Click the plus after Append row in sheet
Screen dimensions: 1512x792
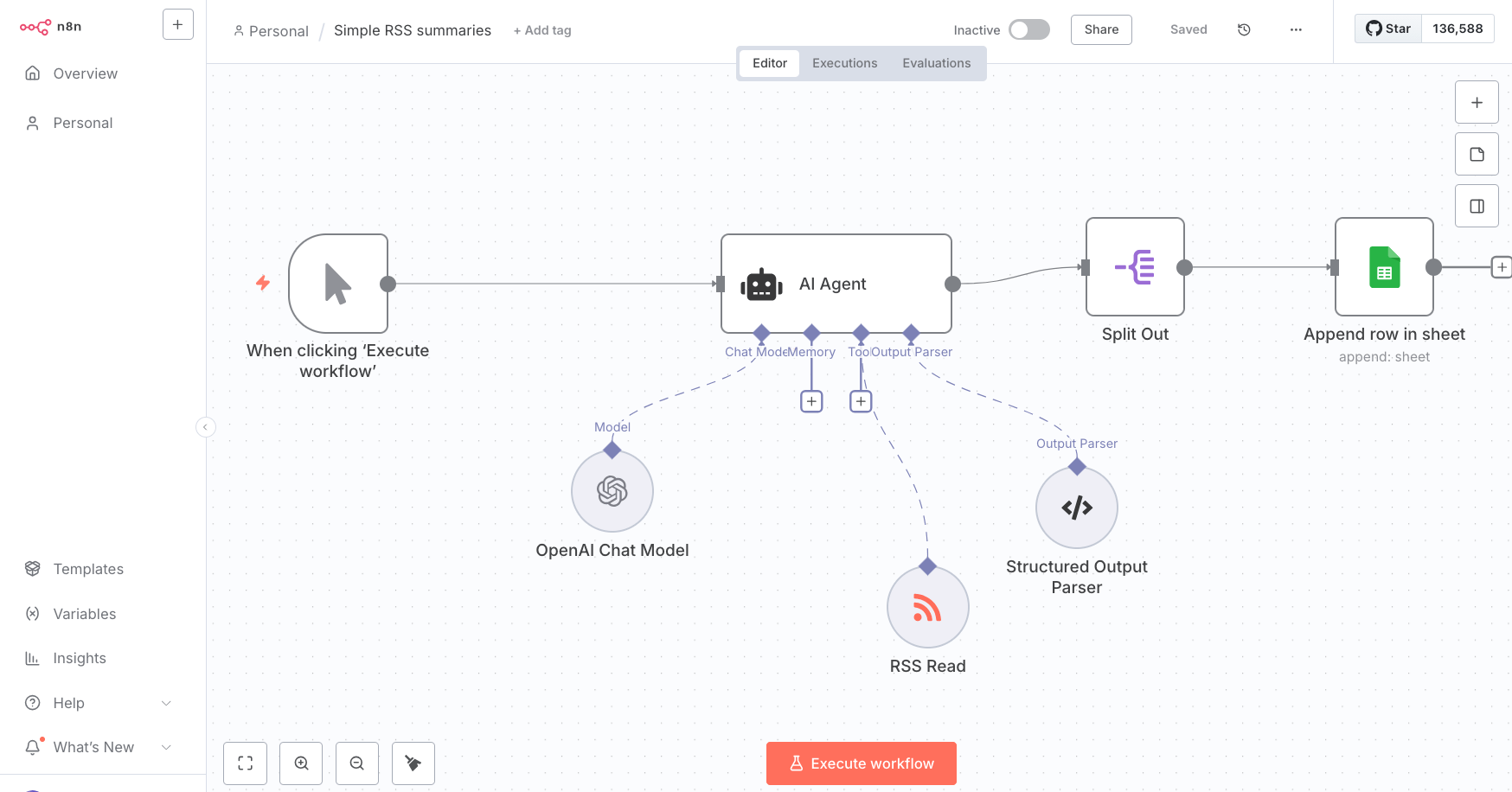tap(1502, 267)
